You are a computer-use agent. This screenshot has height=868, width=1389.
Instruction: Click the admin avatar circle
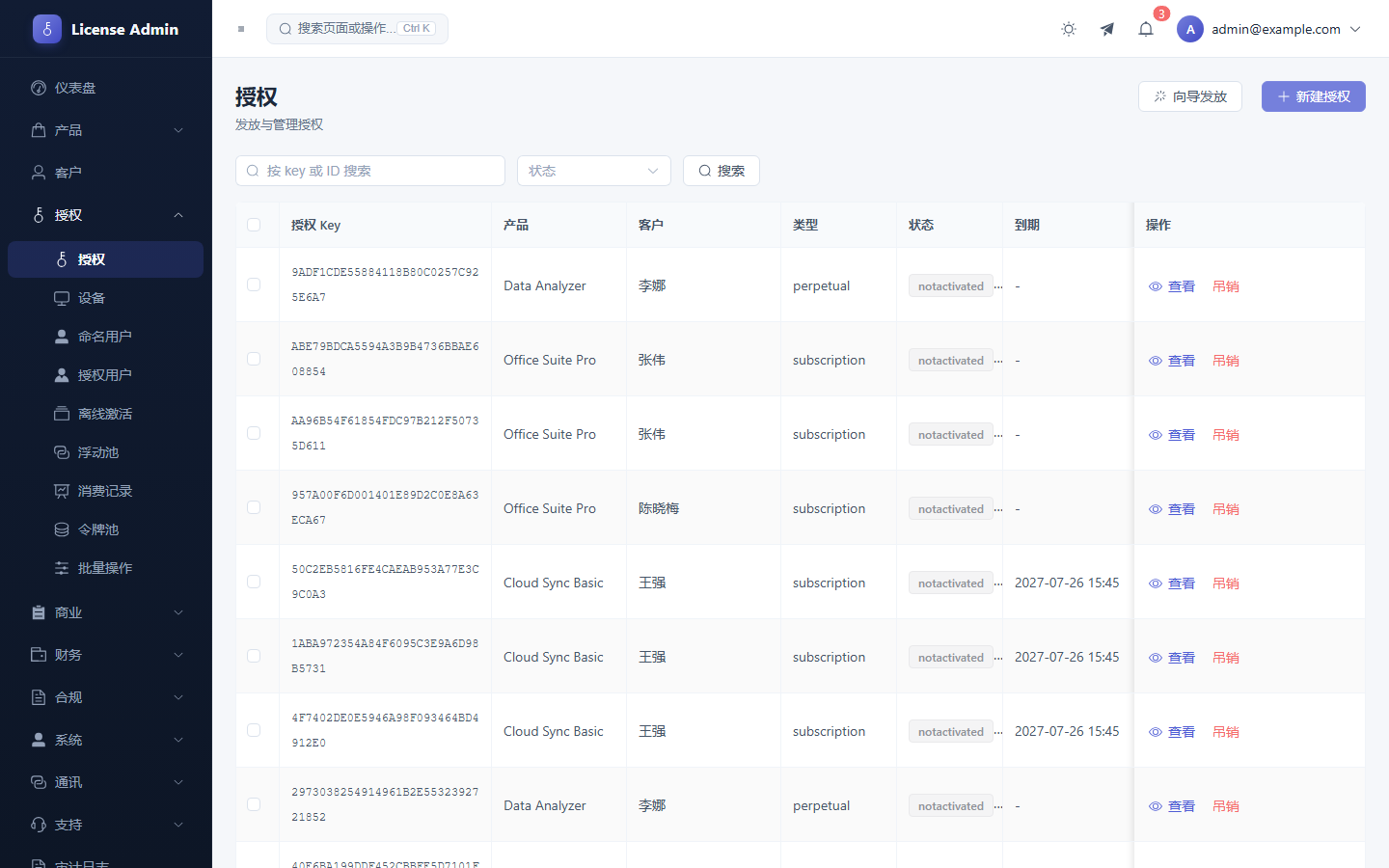1190,29
